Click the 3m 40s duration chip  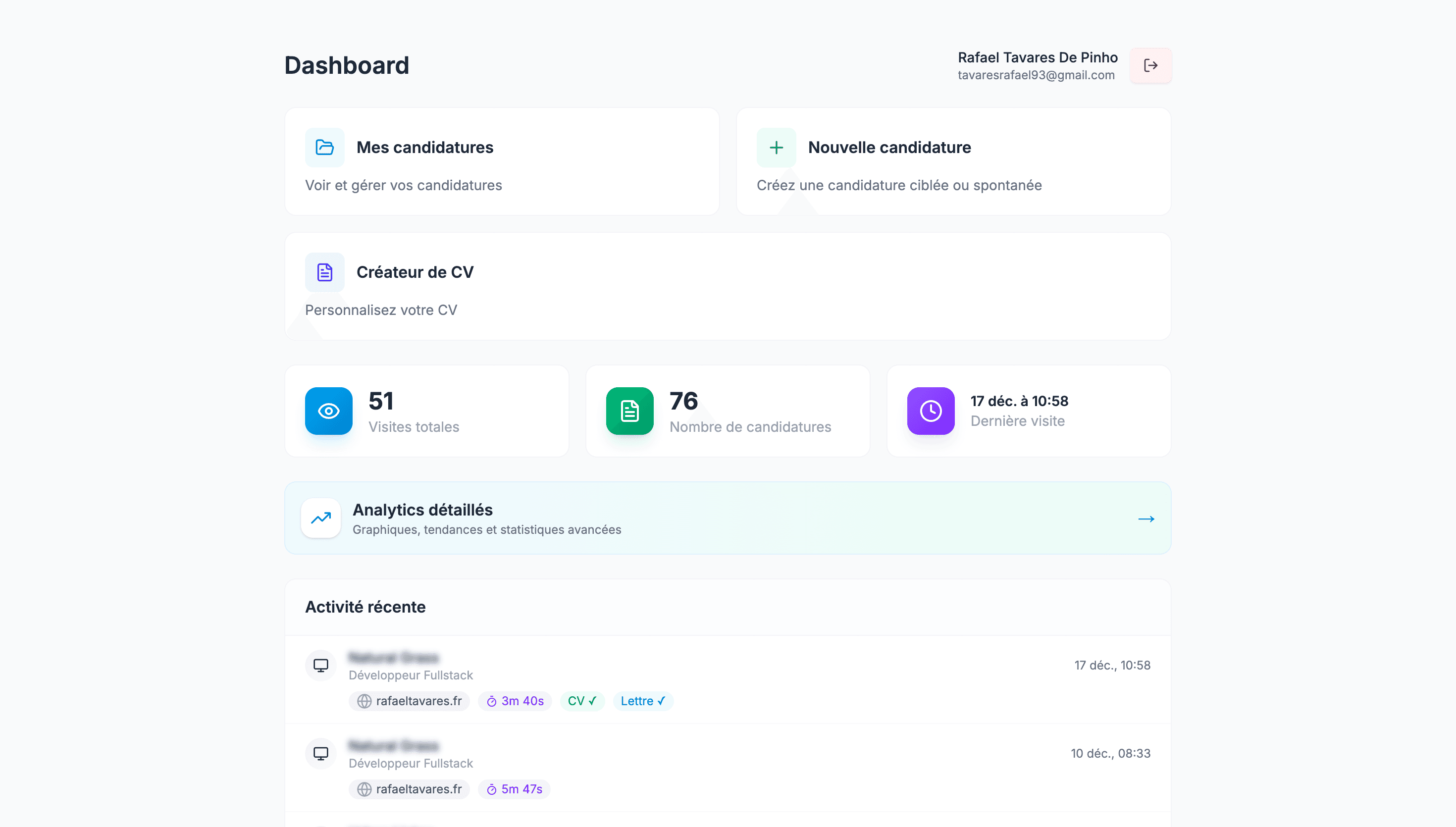coord(515,701)
